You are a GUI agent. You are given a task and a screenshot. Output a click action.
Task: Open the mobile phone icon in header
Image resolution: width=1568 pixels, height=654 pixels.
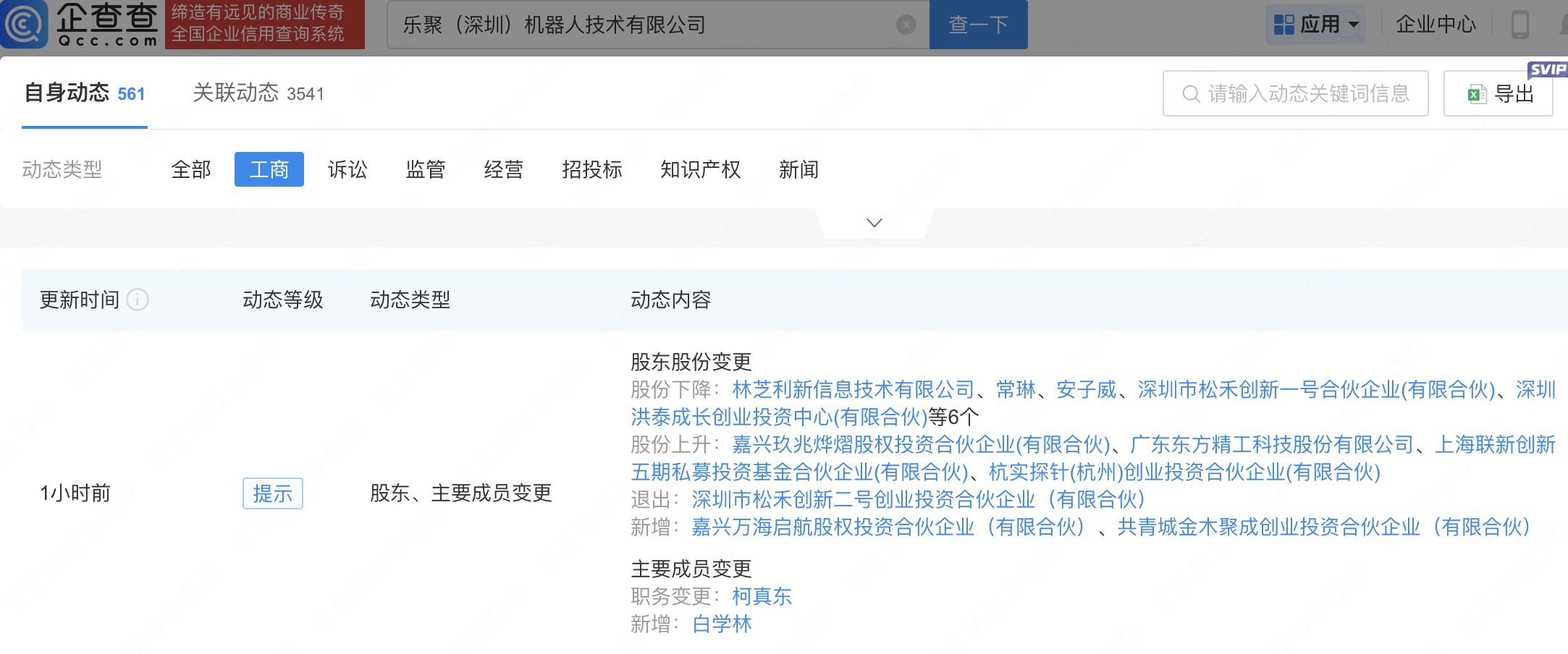[1519, 25]
